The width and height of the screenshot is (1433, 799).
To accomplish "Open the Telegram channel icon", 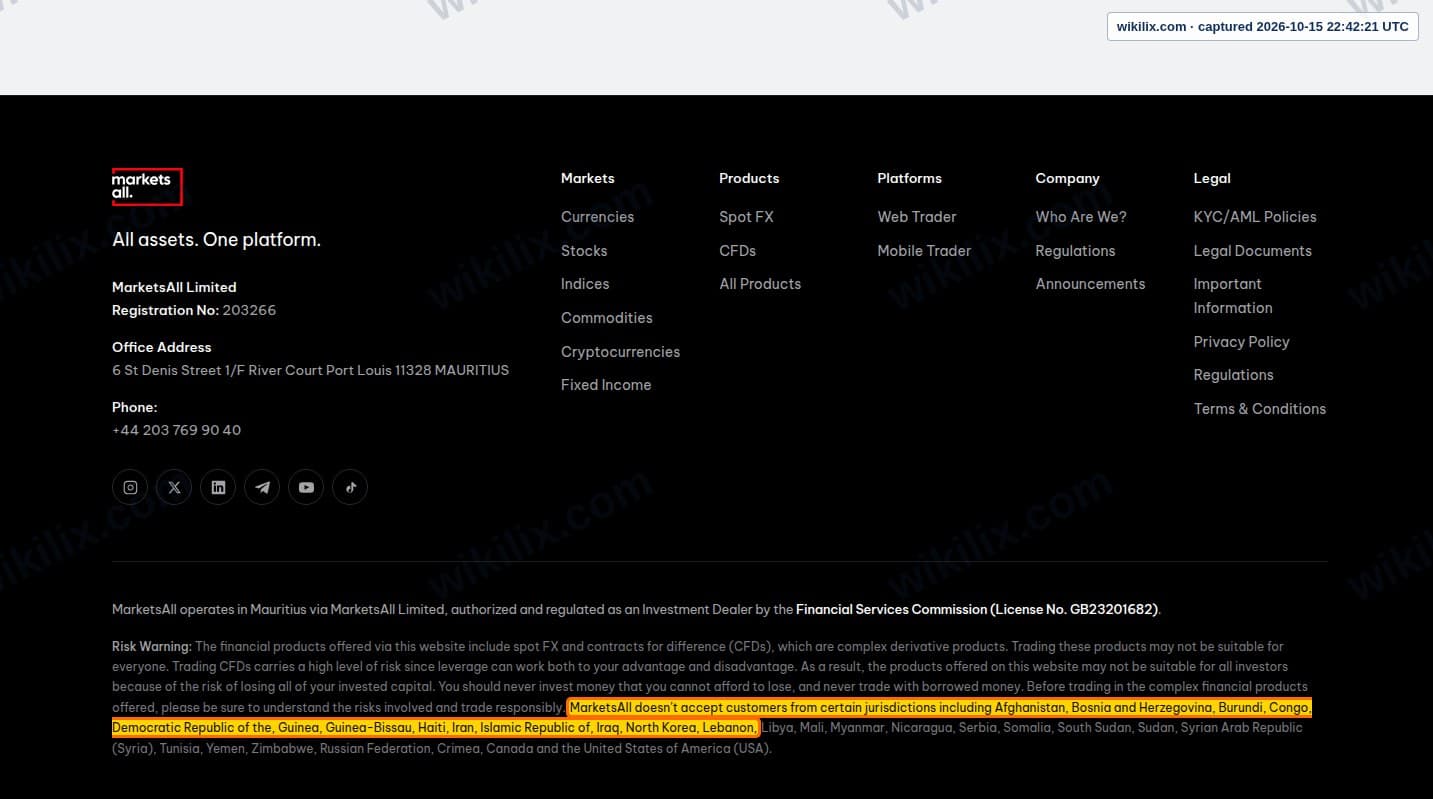I will coord(262,487).
